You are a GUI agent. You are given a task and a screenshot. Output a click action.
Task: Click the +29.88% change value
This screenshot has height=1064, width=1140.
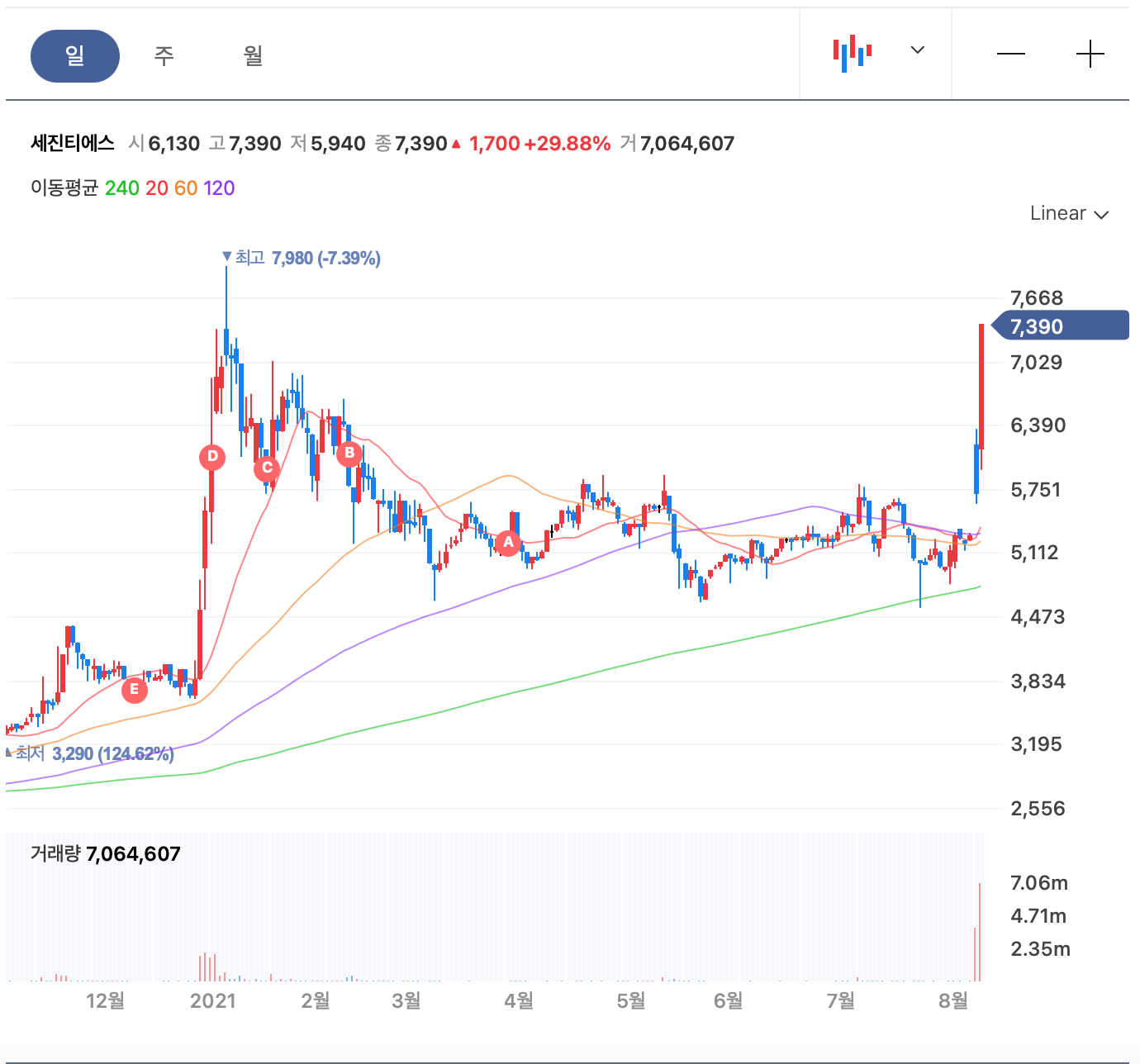[x=568, y=144]
